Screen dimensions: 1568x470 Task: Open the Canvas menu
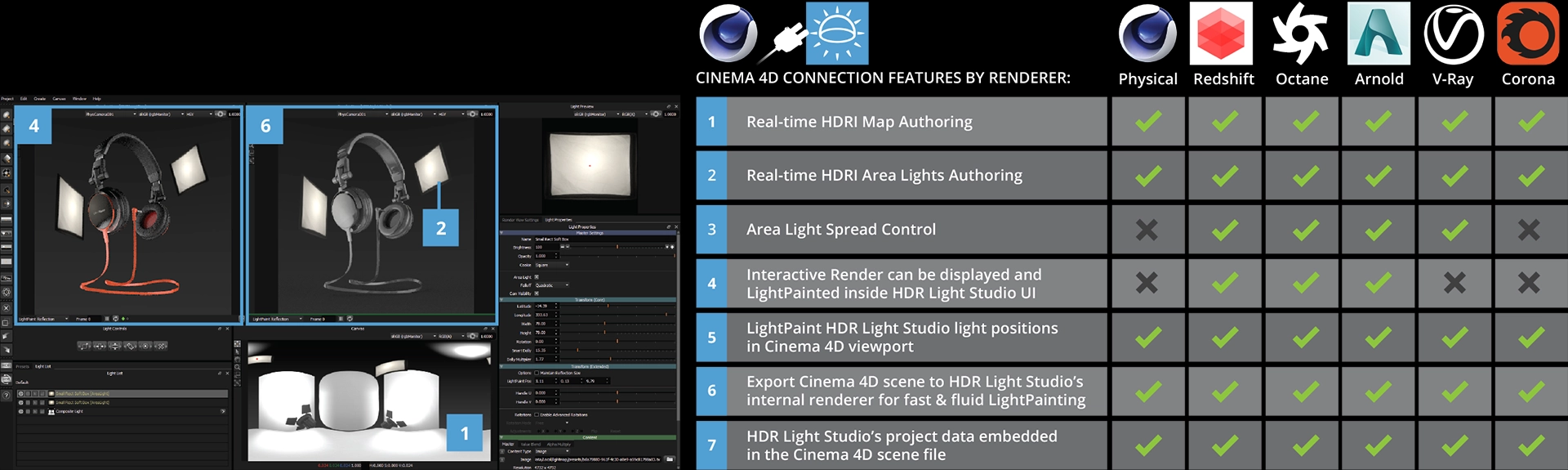coord(59,98)
